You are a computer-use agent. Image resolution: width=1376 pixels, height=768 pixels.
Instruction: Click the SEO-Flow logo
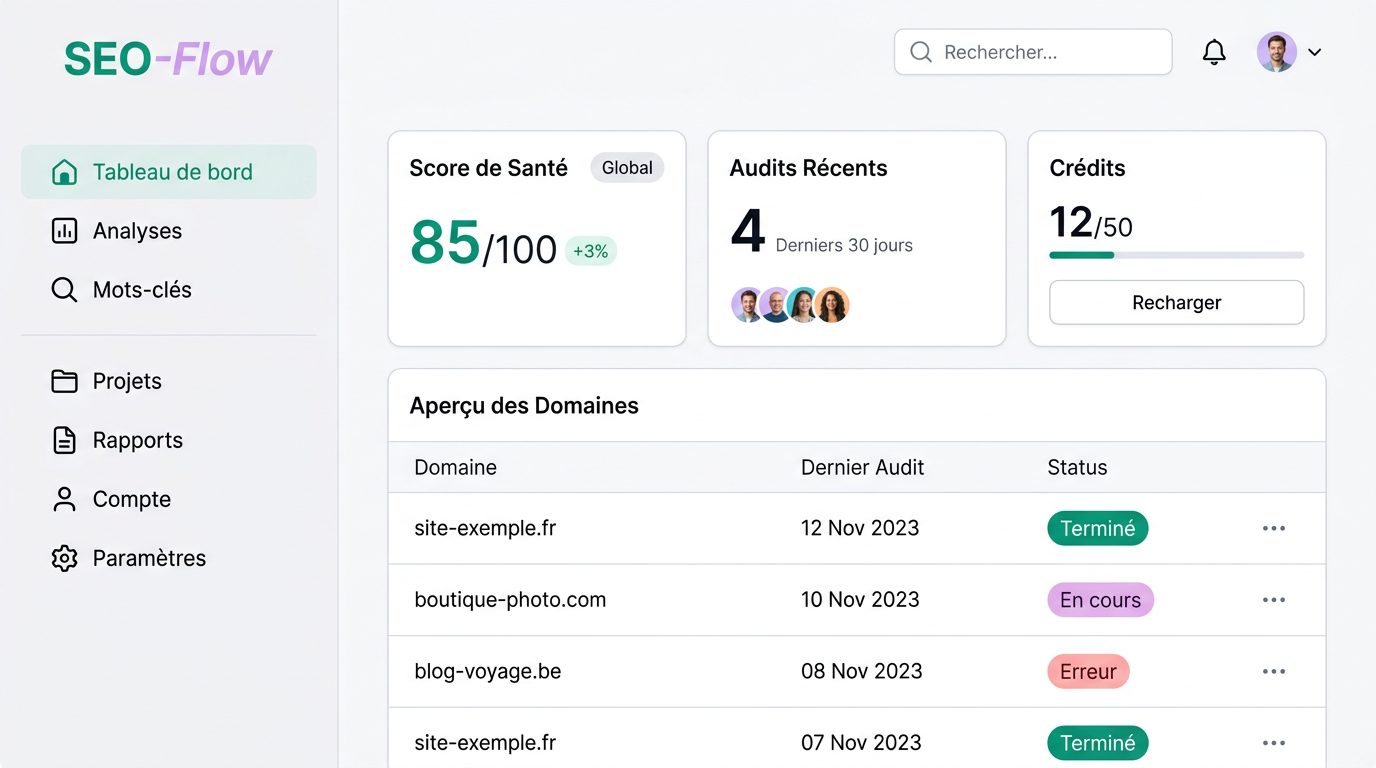pos(168,59)
